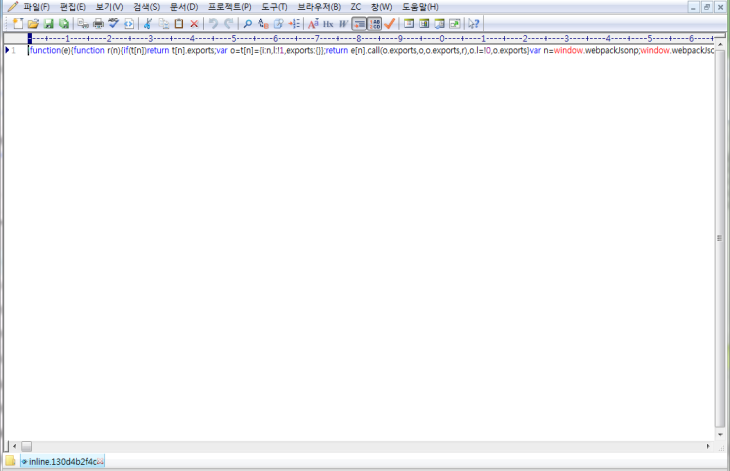
Task: Click the Paste clipboard icon
Action: [179, 23]
